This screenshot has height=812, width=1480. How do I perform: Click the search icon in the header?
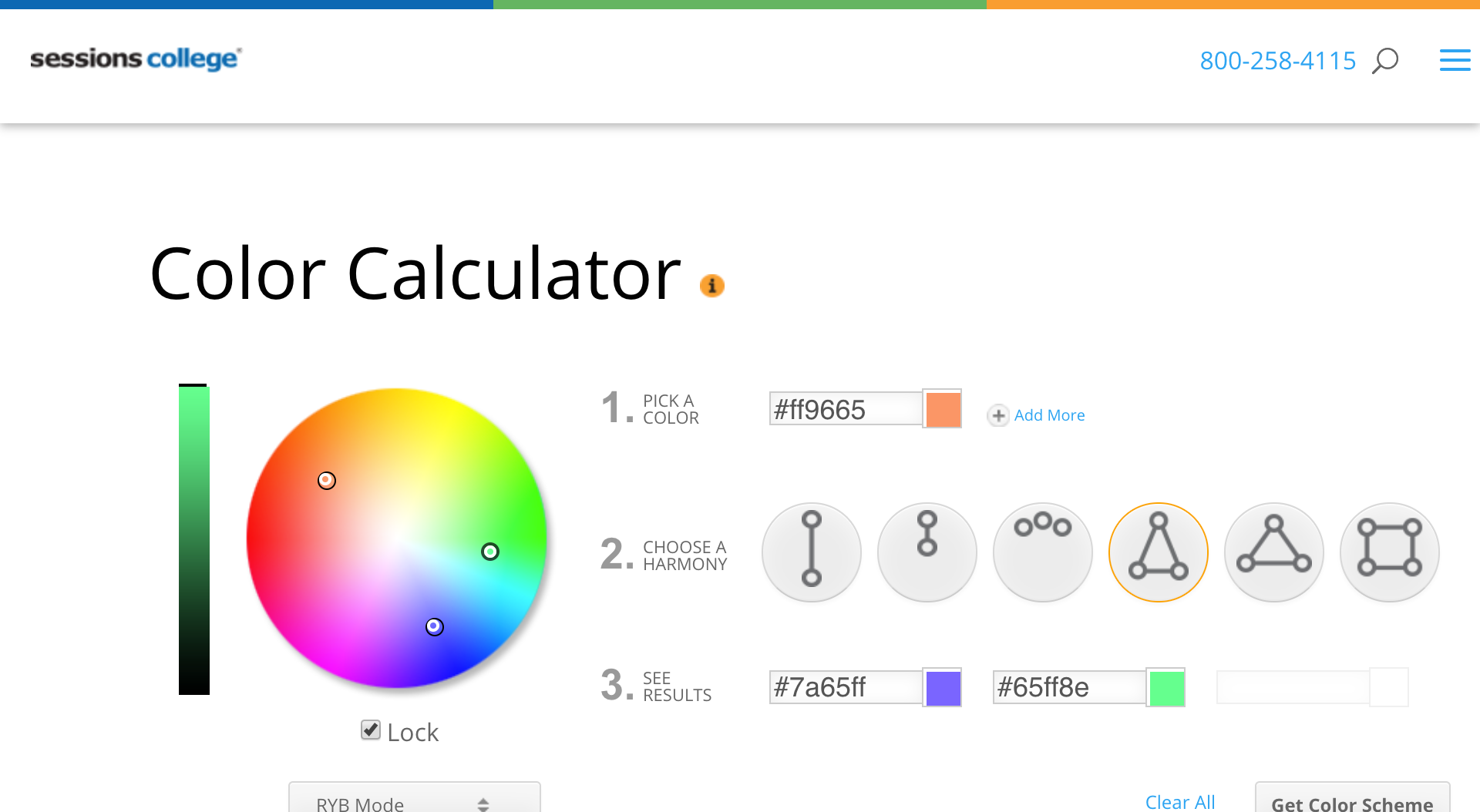point(1385,60)
